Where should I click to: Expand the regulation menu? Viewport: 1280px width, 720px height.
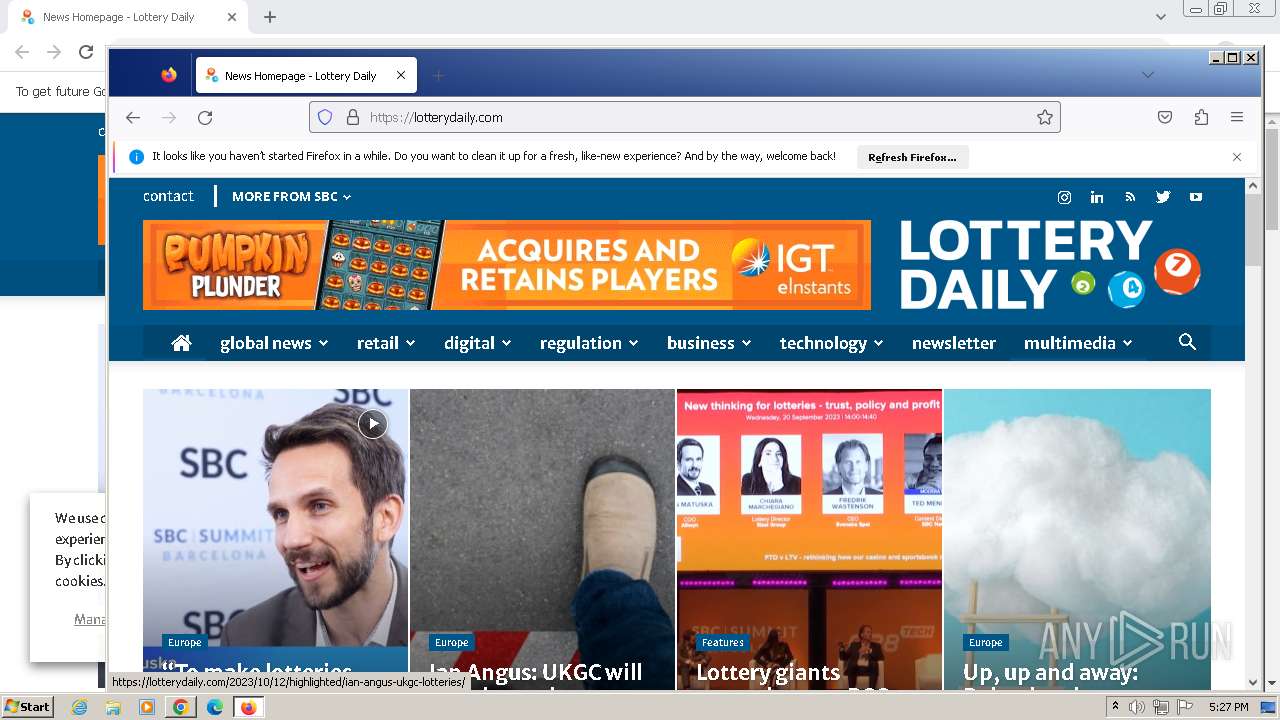pyautogui.click(x=589, y=343)
